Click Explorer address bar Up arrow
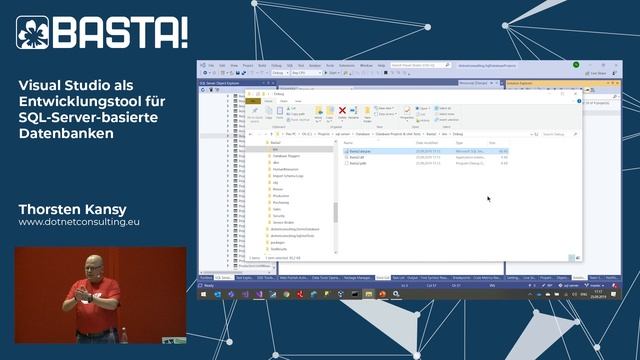 click(x=271, y=134)
